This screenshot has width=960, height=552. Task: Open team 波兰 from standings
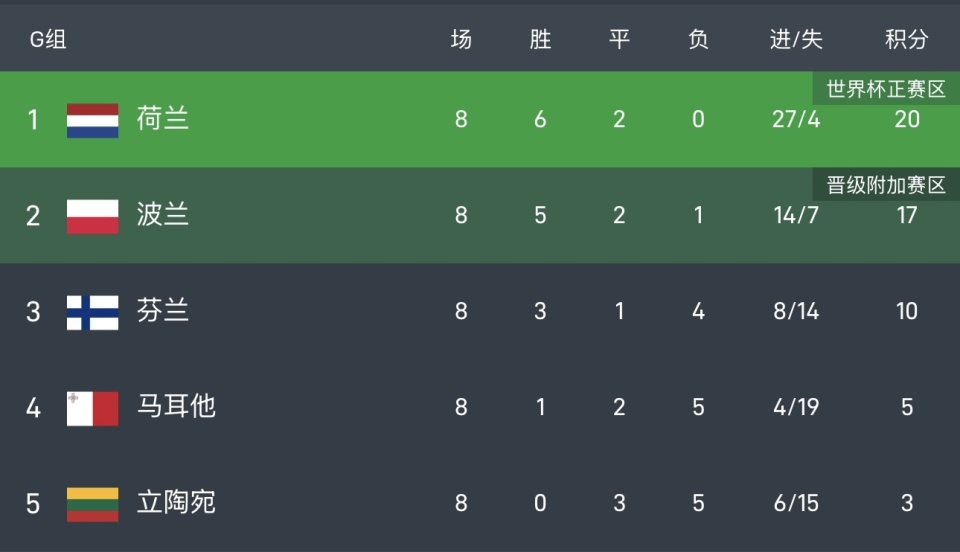(x=163, y=216)
